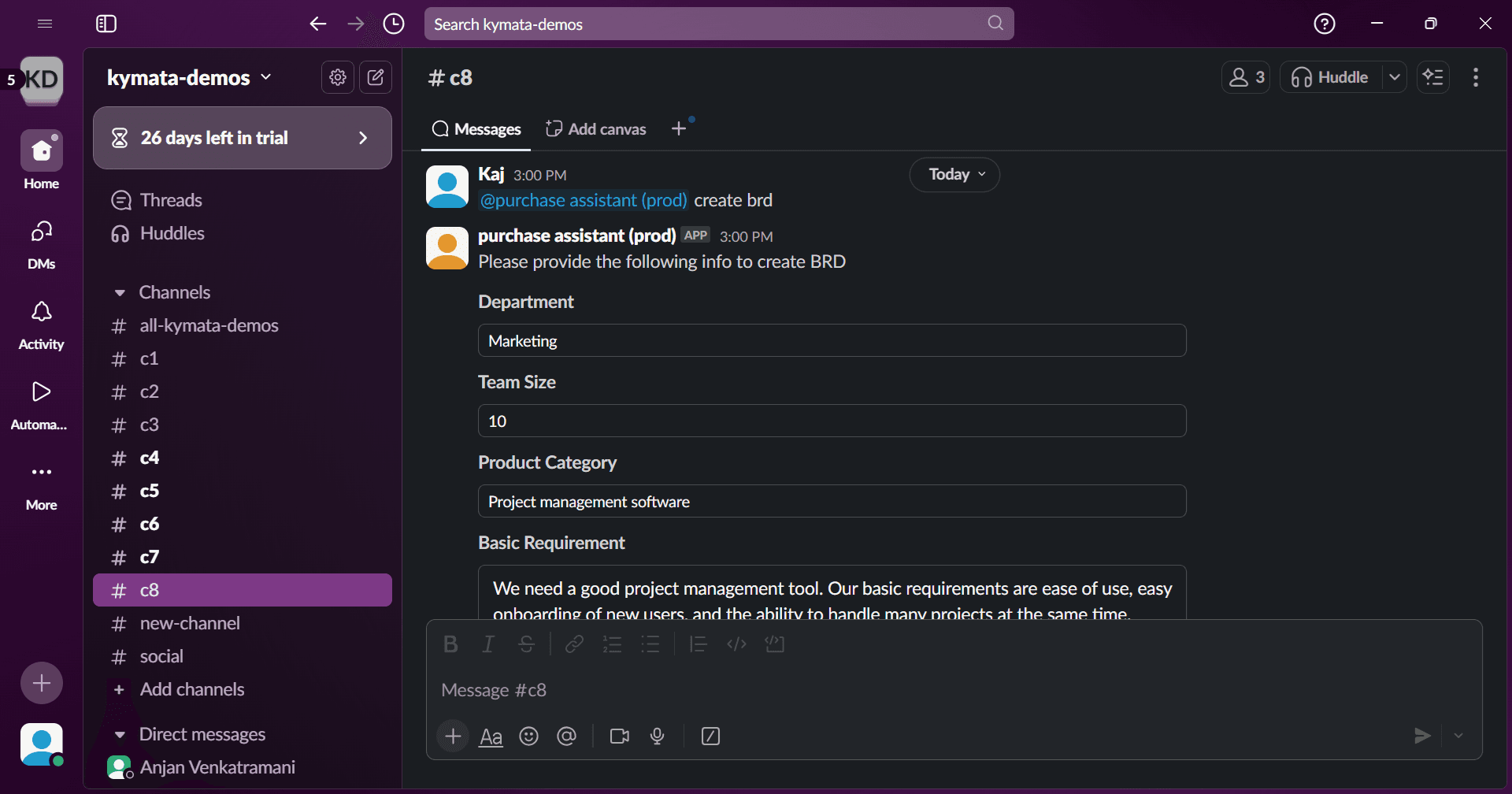Open the hamburger menu icon
Viewport: 1512px width, 794px height.
tap(45, 24)
